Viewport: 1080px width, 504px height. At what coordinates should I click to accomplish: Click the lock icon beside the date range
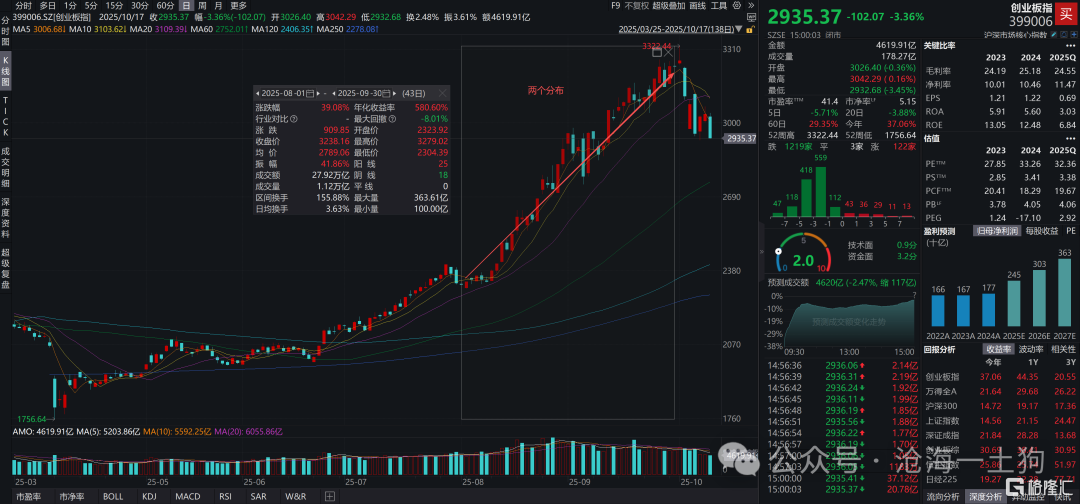point(754,30)
